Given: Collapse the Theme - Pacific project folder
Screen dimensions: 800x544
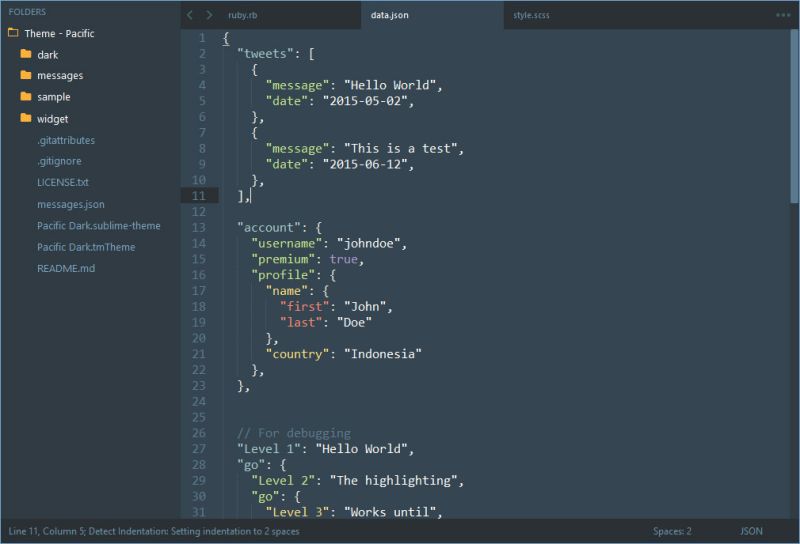Looking at the screenshot, I should point(59,34).
